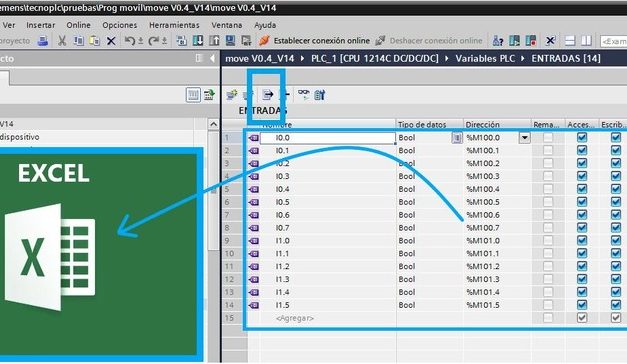Toggle Writable checkbox for I0.2
The height and width of the screenshot is (364, 627).
(x=616, y=163)
